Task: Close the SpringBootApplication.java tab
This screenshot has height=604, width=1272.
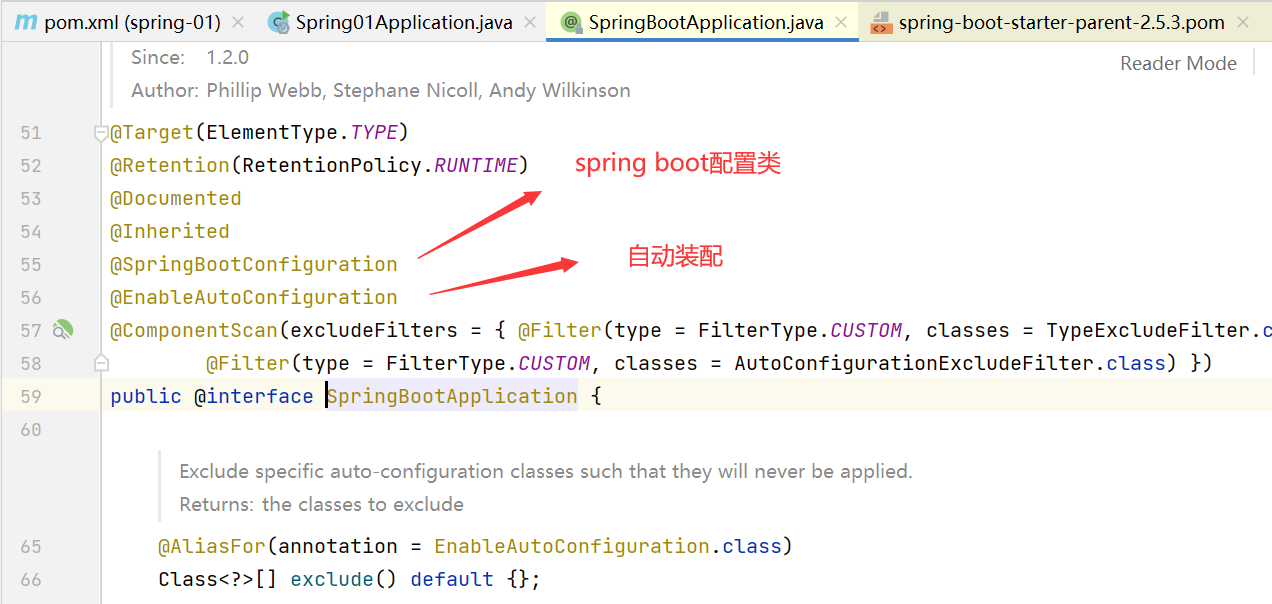Action: [841, 22]
